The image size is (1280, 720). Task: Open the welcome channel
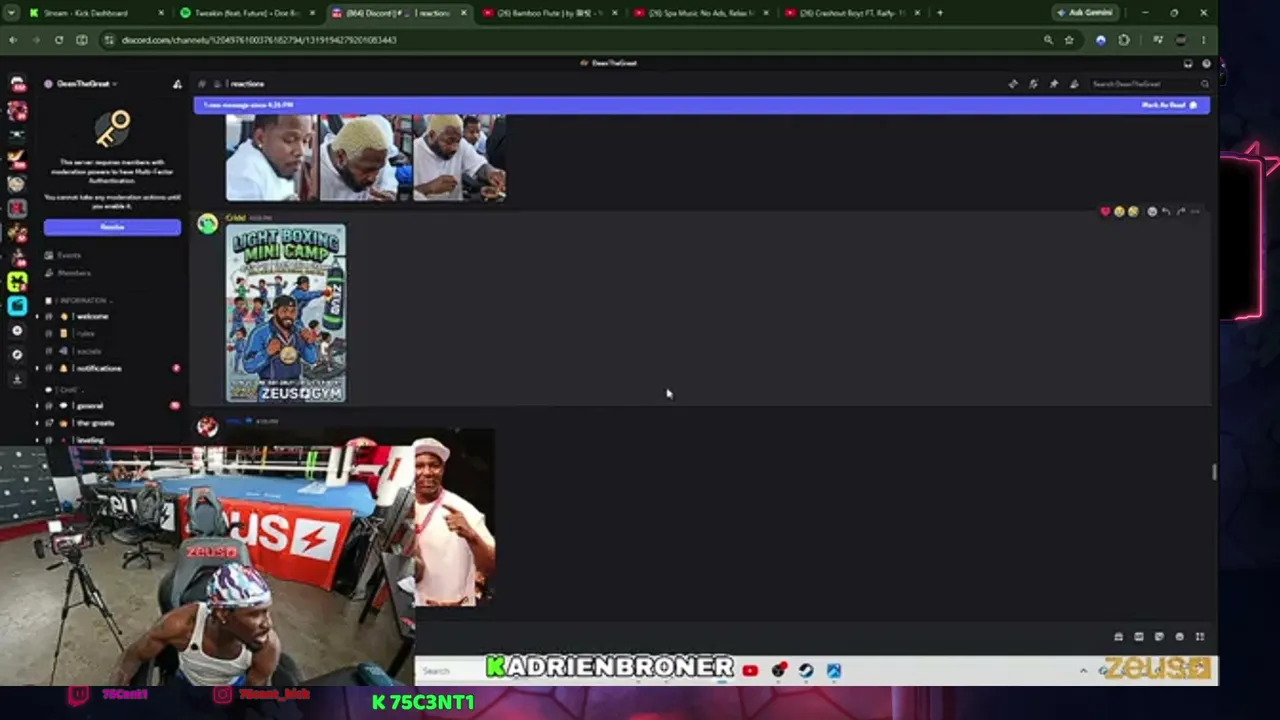pyautogui.click(x=92, y=316)
